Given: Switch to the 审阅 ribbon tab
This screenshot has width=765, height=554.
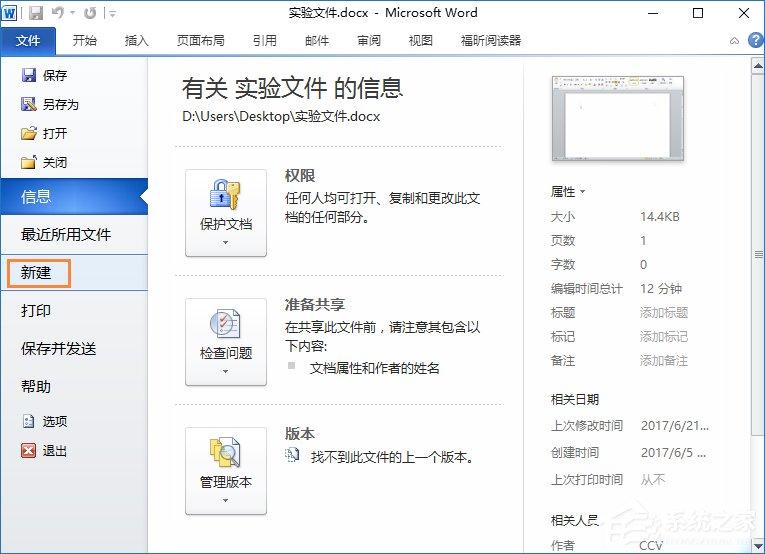Looking at the screenshot, I should [x=369, y=40].
